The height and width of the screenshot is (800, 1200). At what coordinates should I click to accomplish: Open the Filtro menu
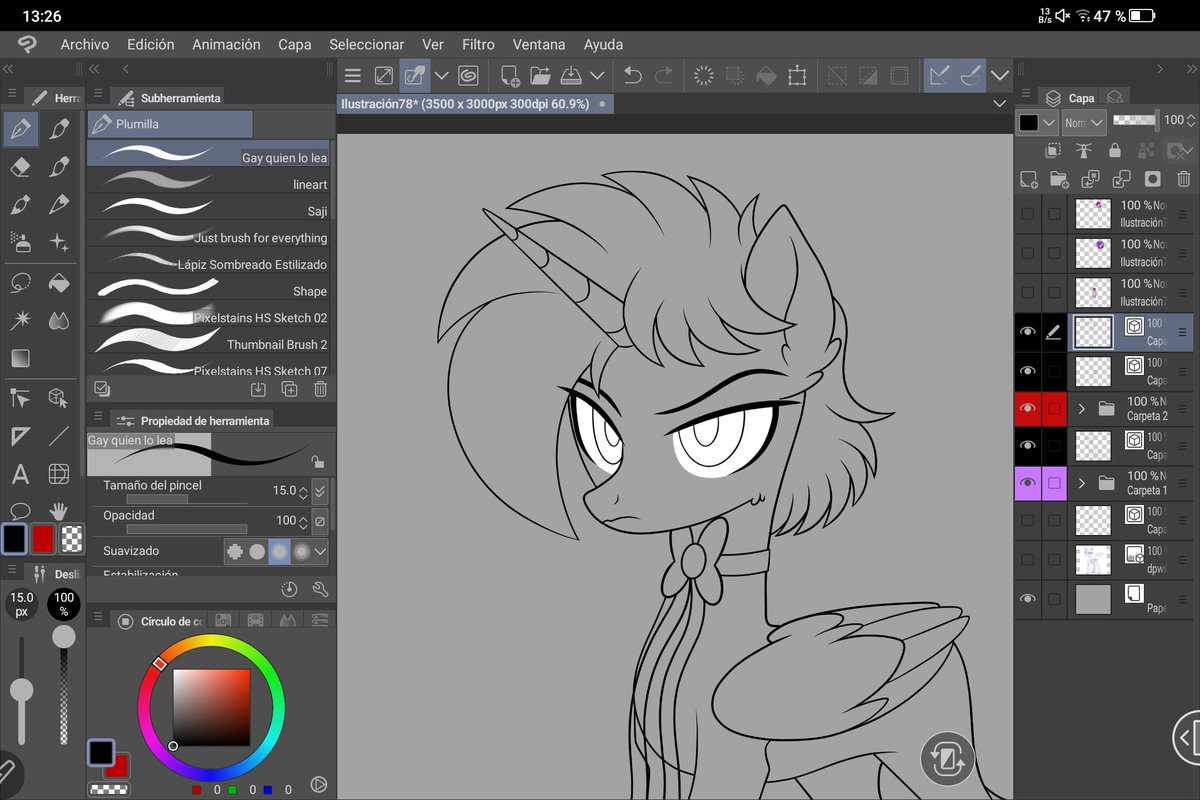point(478,44)
